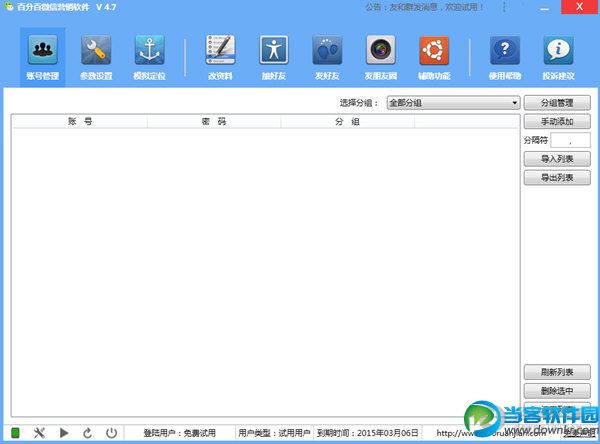600x444 pixels.
Task: Click app logo icon in title bar
Action: 8,7
